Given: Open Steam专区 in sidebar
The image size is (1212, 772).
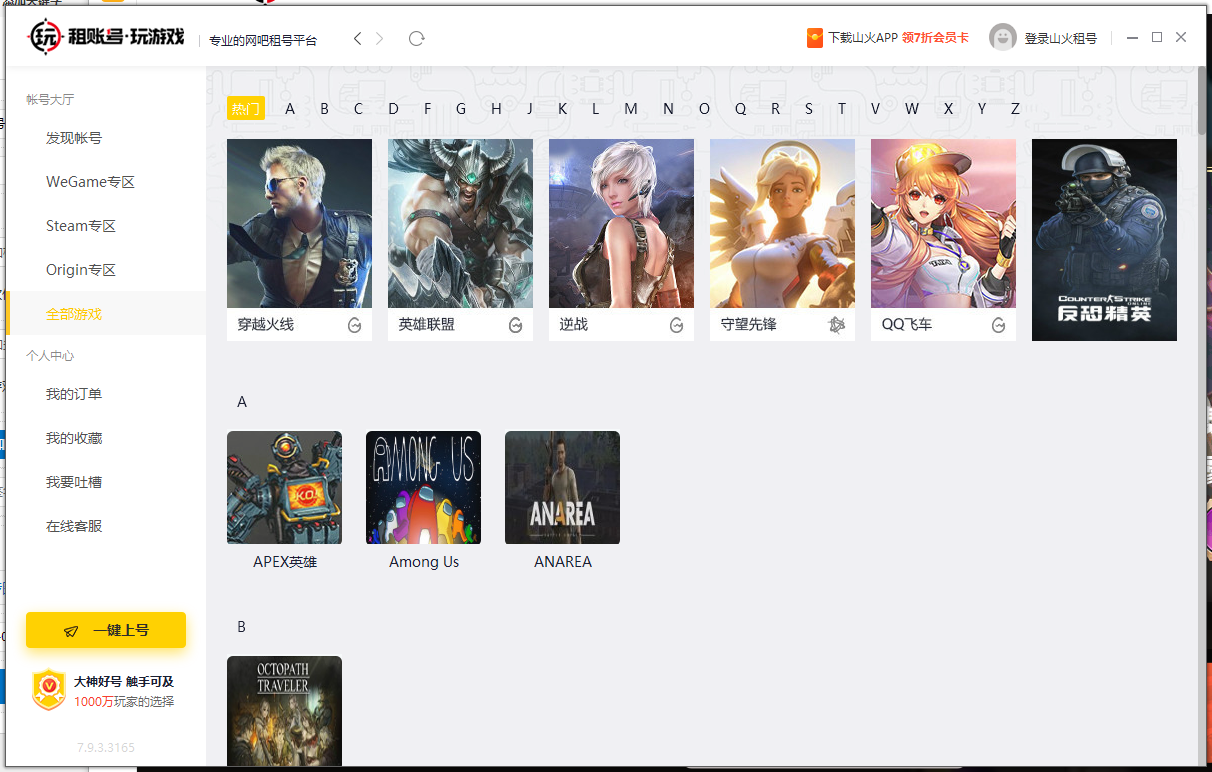Looking at the screenshot, I should [x=81, y=226].
